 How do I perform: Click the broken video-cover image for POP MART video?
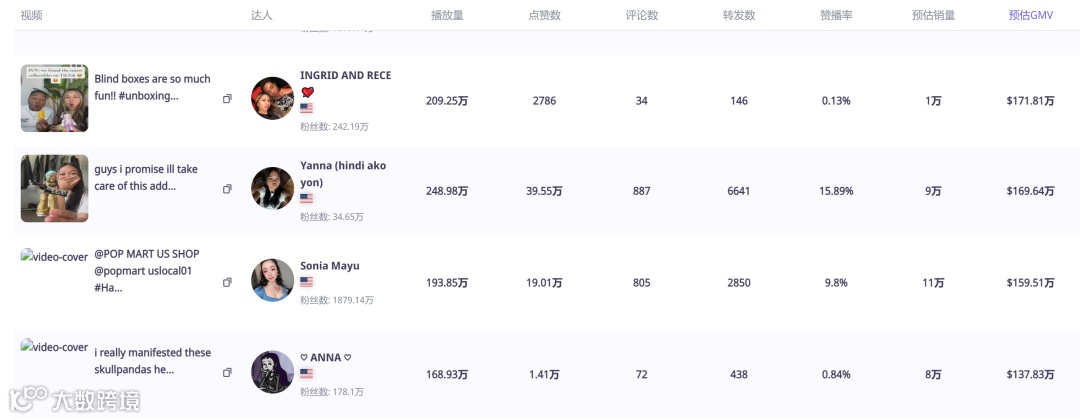tap(54, 256)
